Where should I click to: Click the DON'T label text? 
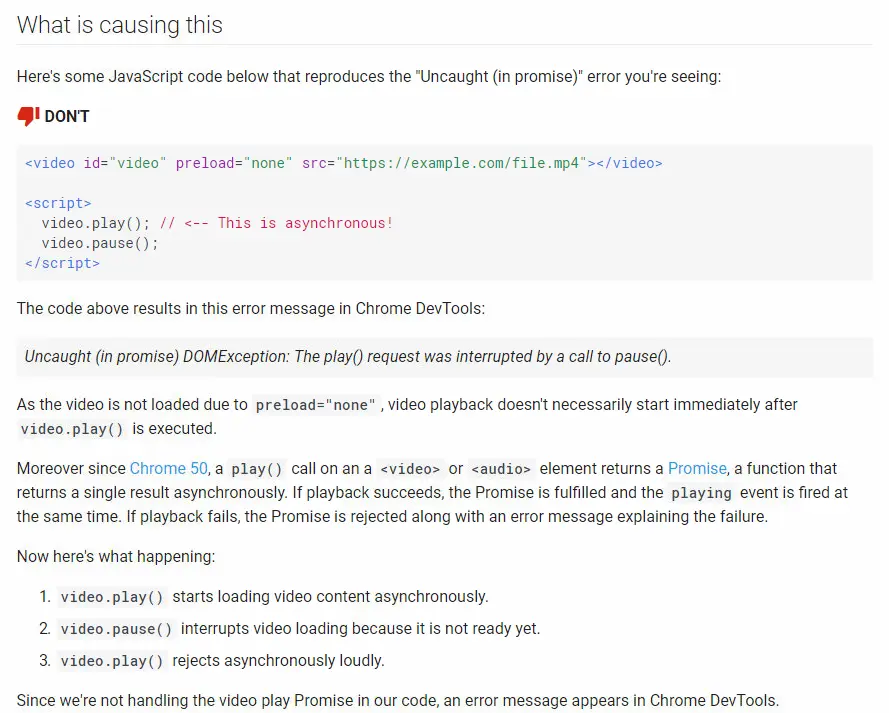click(67, 117)
